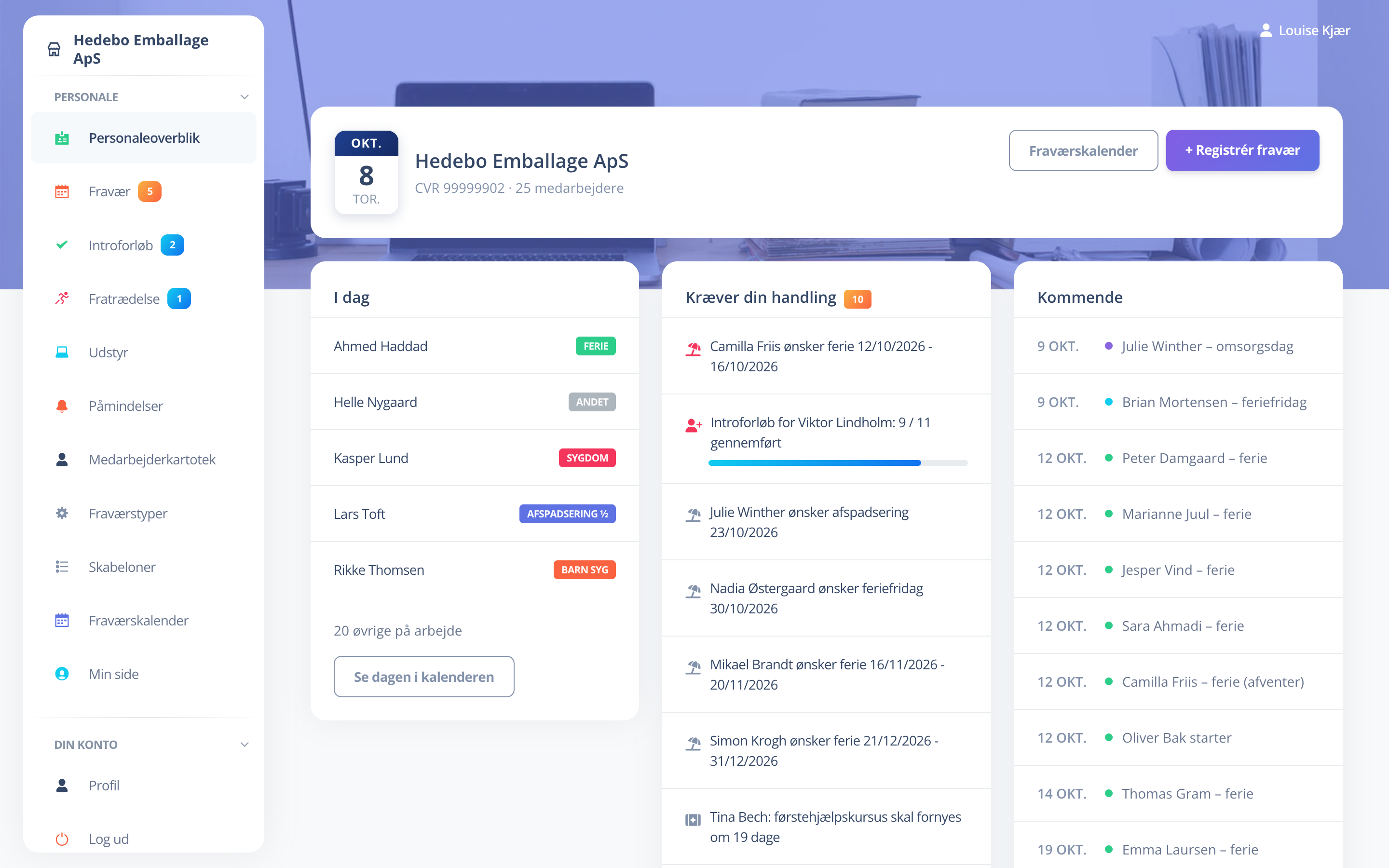Click the Fraværskalender button in header card
Image resolution: width=1389 pixels, height=868 pixels.
(1083, 150)
